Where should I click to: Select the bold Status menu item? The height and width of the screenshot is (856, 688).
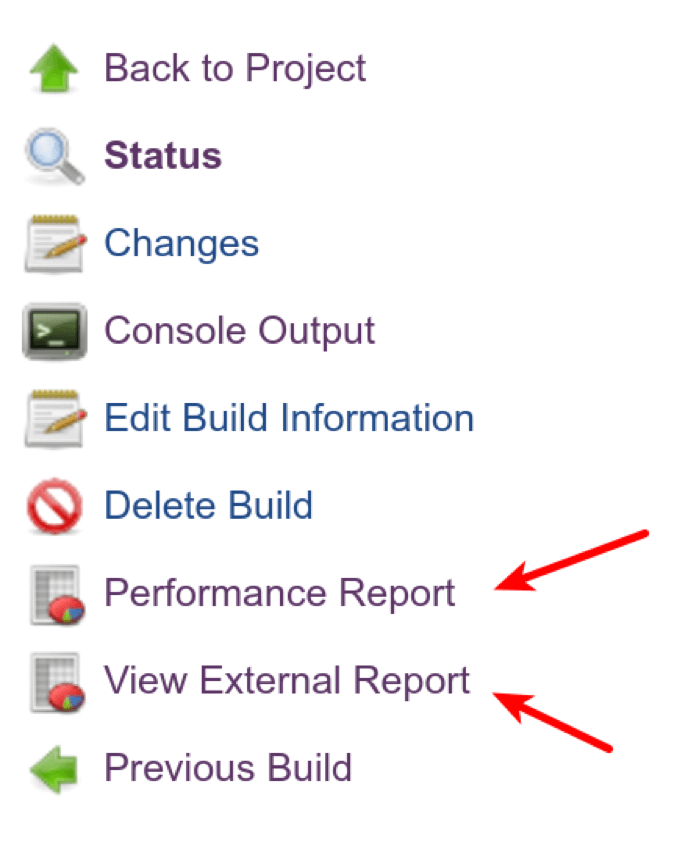click(163, 156)
